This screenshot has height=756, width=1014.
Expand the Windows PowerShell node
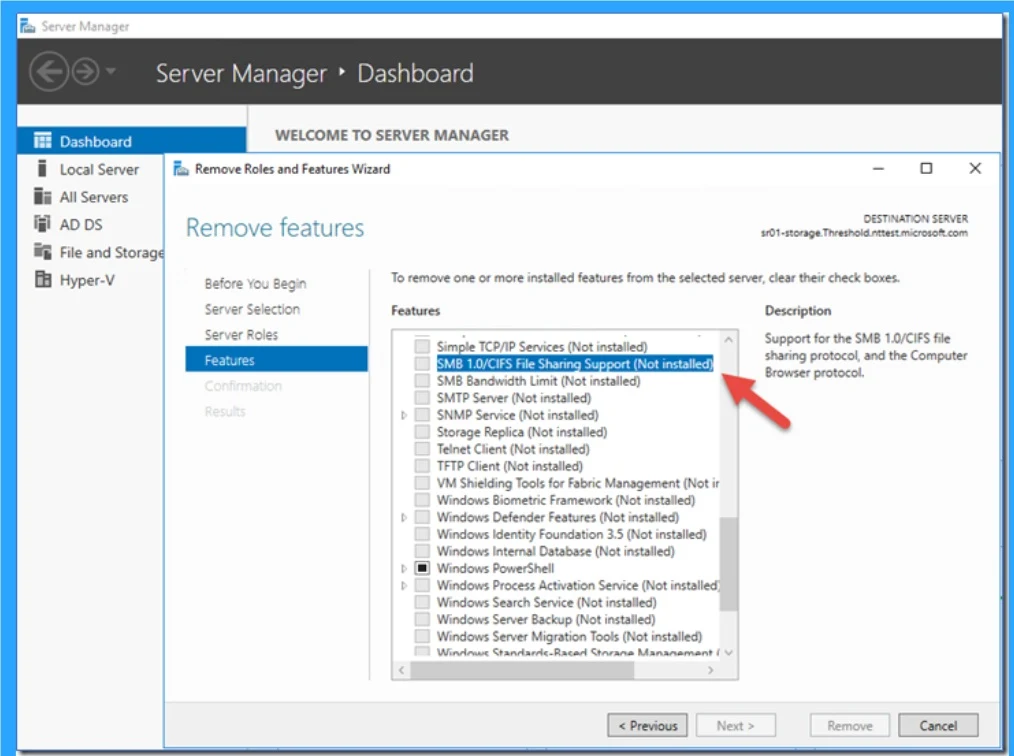(x=404, y=568)
